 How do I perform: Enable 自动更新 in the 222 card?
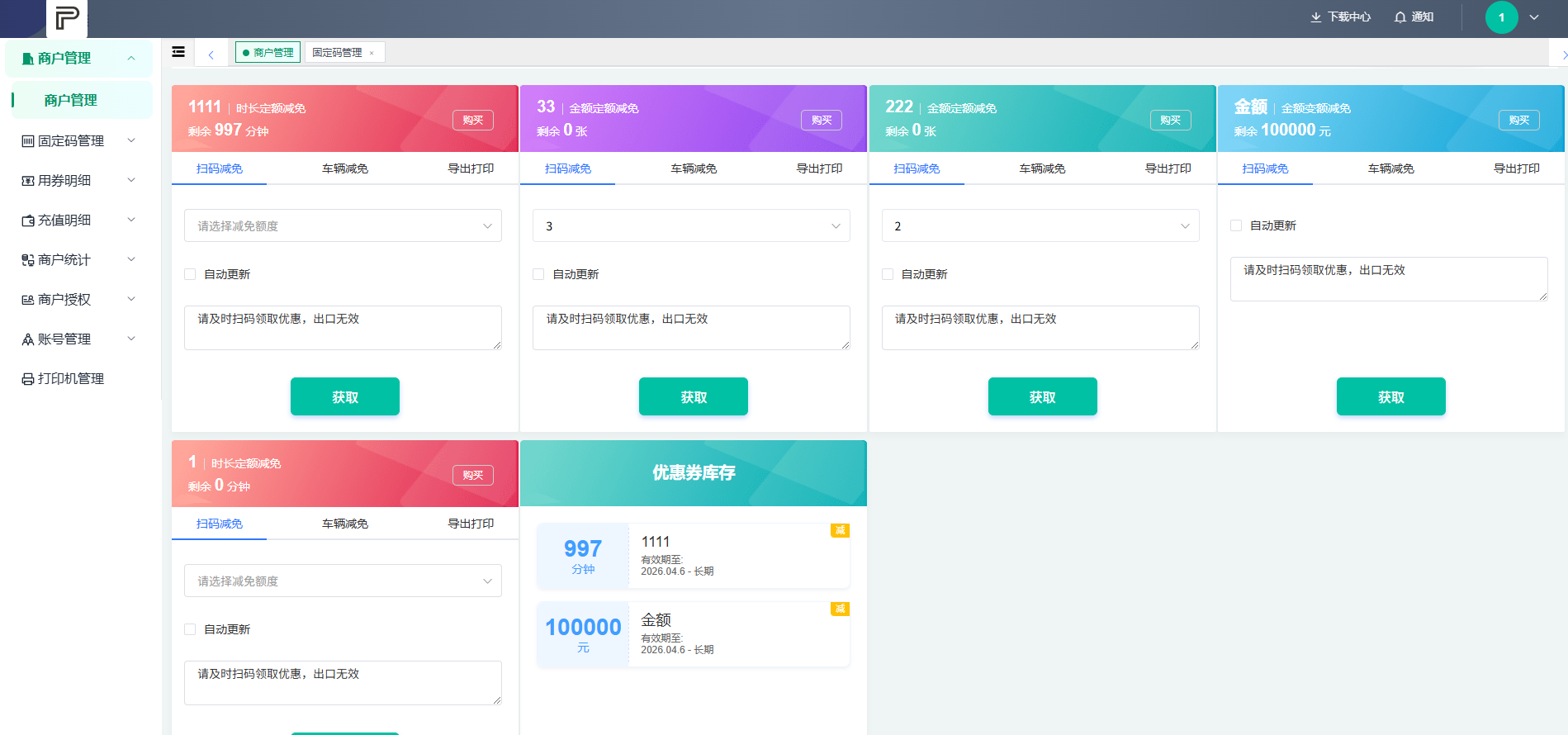[888, 274]
